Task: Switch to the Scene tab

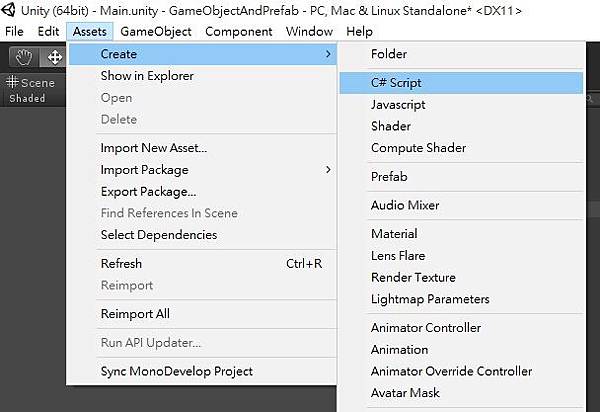Action: point(31,83)
